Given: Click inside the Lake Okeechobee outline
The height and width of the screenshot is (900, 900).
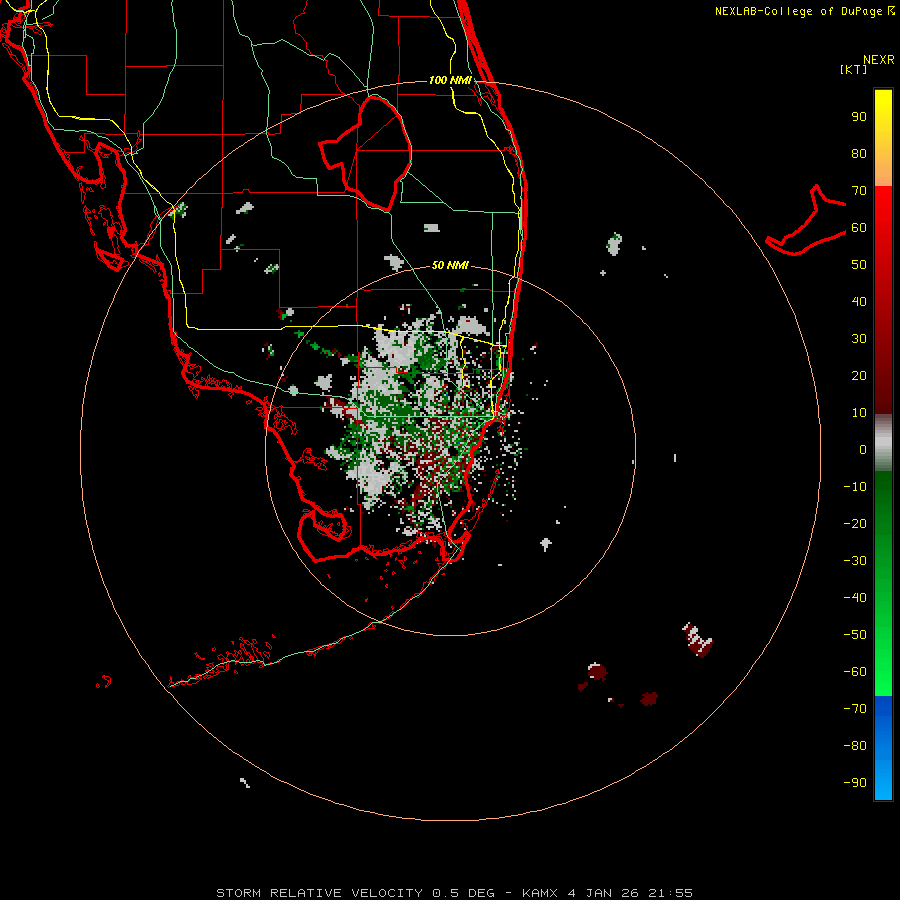Looking at the screenshot, I should point(376,155).
